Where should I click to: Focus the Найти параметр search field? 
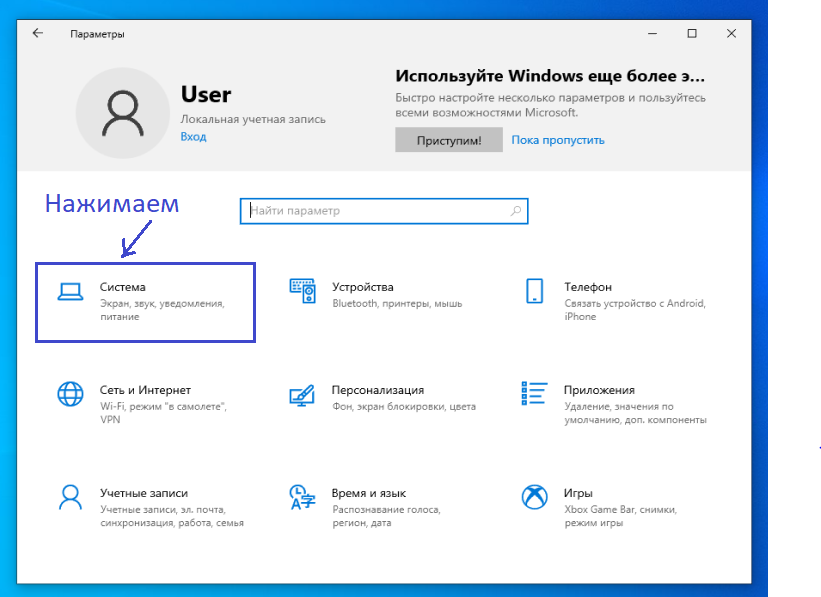point(384,211)
